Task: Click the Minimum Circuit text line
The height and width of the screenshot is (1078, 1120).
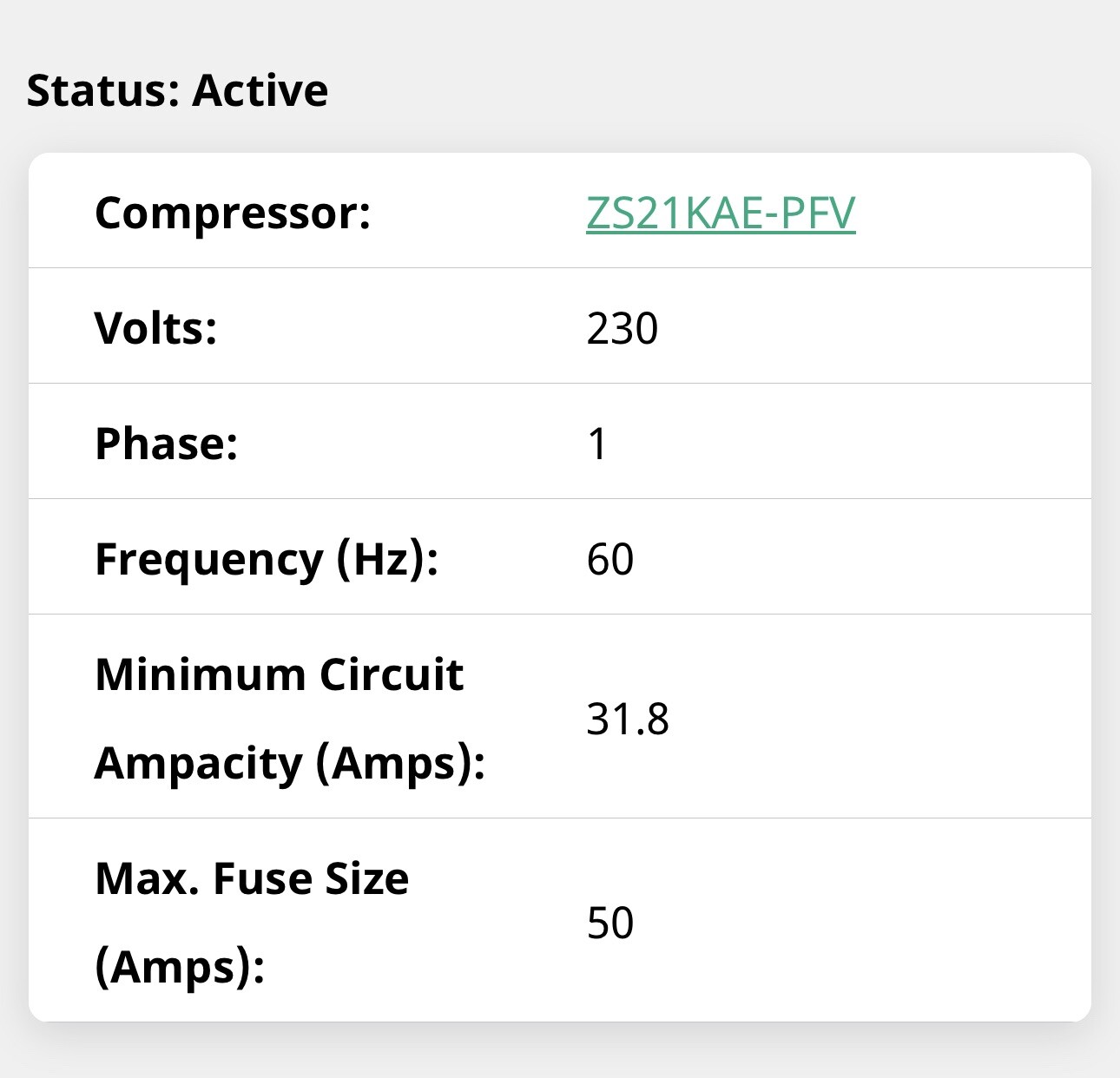Action: coord(279,674)
